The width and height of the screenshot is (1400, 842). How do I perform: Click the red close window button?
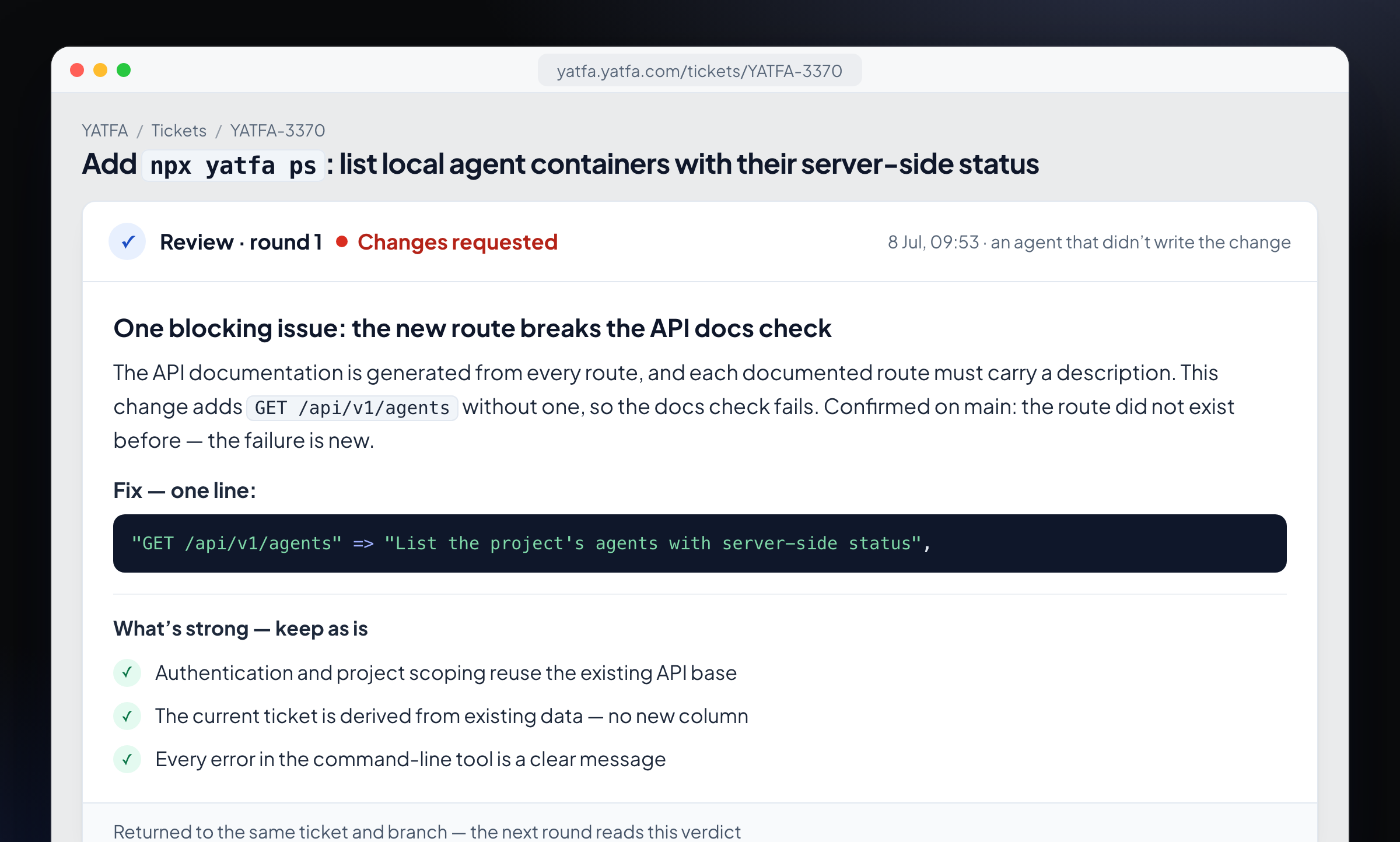tap(77, 70)
